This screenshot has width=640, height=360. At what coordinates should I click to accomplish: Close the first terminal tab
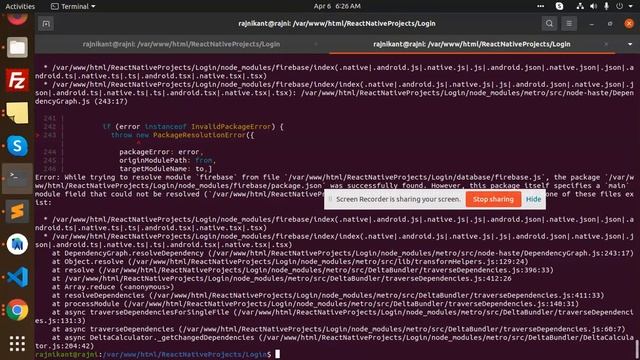click(316, 44)
